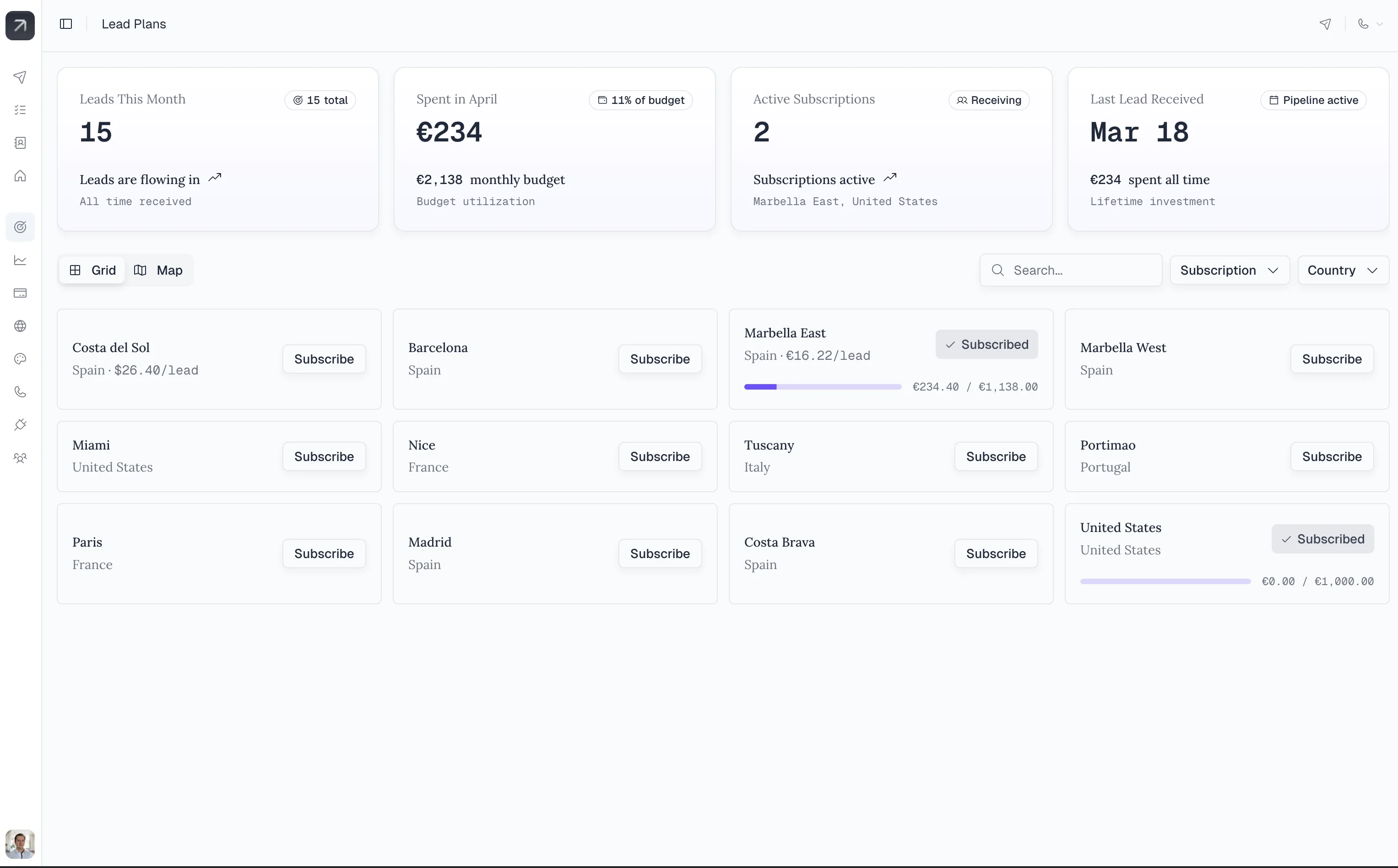Click the Subscribed badge on United States card
Screen dimensions: 1398x868
tap(1322, 538)
